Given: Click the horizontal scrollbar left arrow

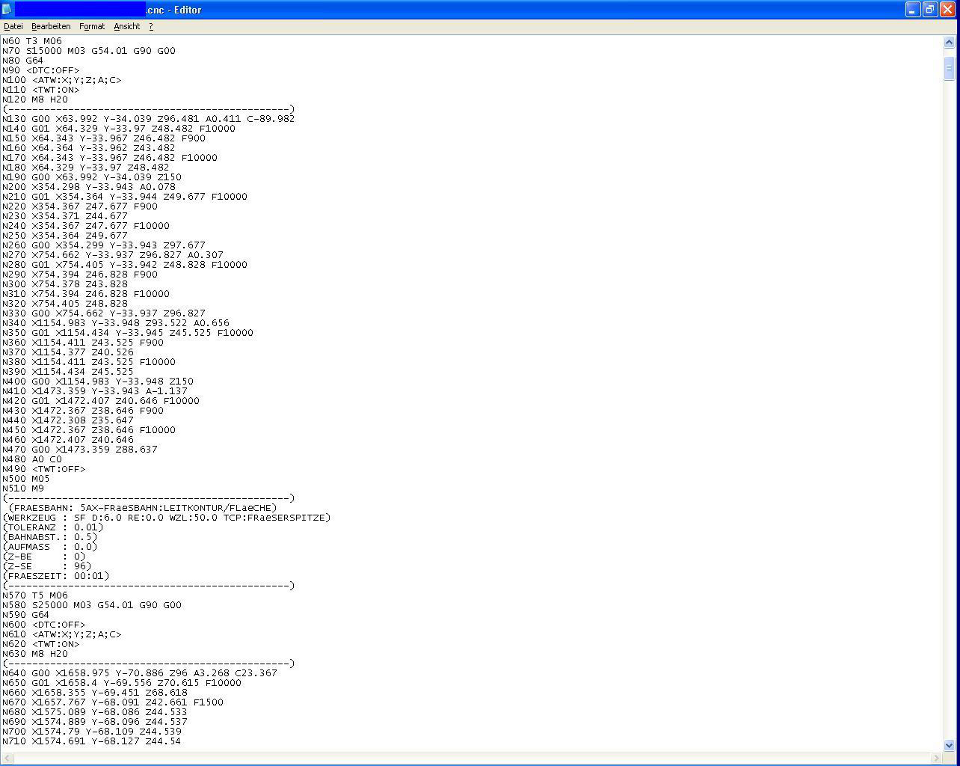Looking at the screenshot, I should [x=7, y=758].
